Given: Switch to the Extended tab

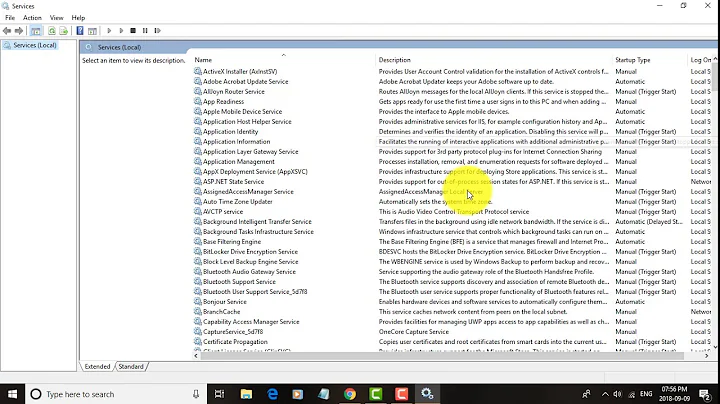Looking at the screenshot, I should pyautogui.click(x=97, y=366).
